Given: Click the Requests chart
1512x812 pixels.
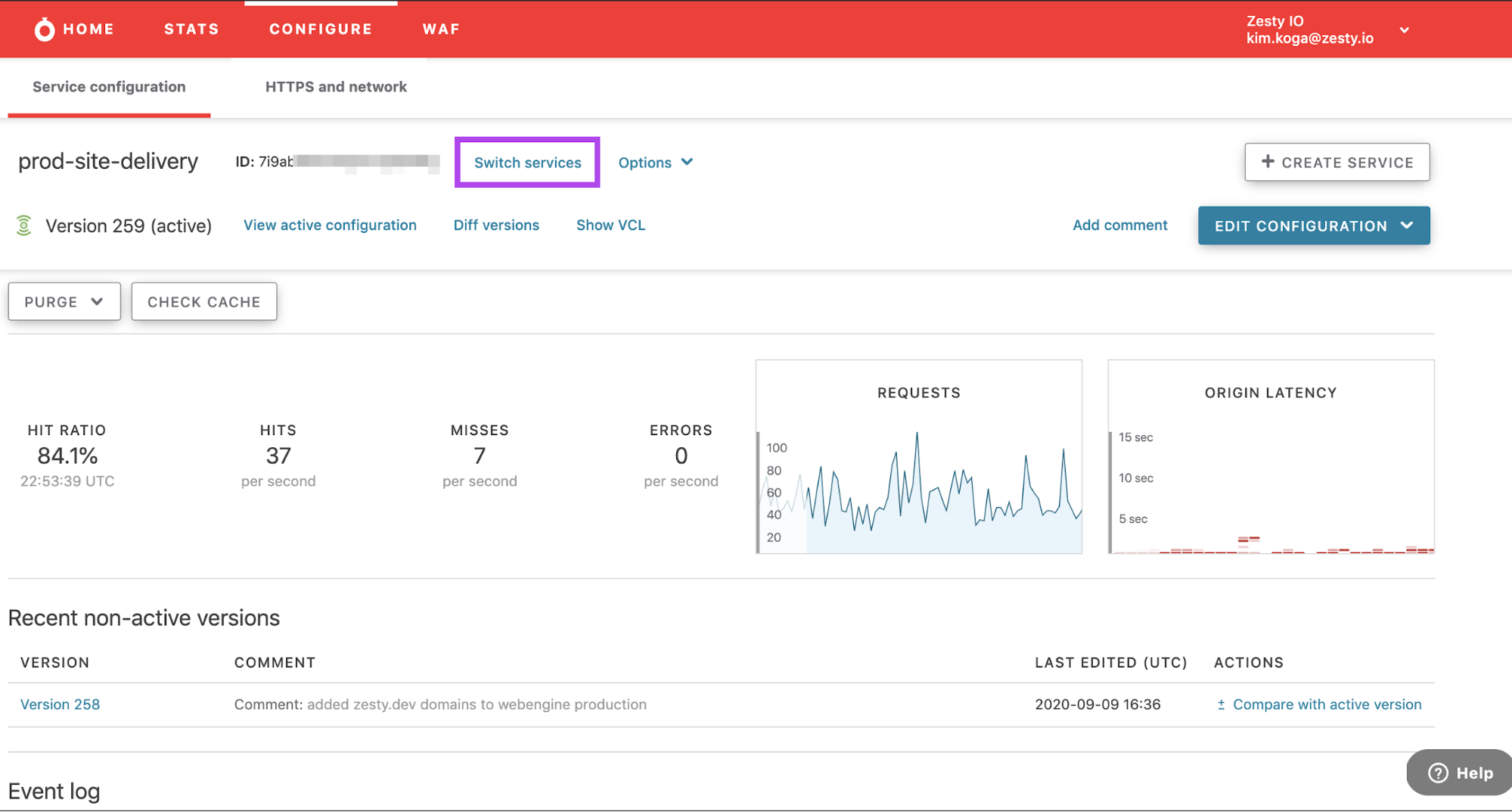Looking at the screenshot, I should click(x=919, y=457).
